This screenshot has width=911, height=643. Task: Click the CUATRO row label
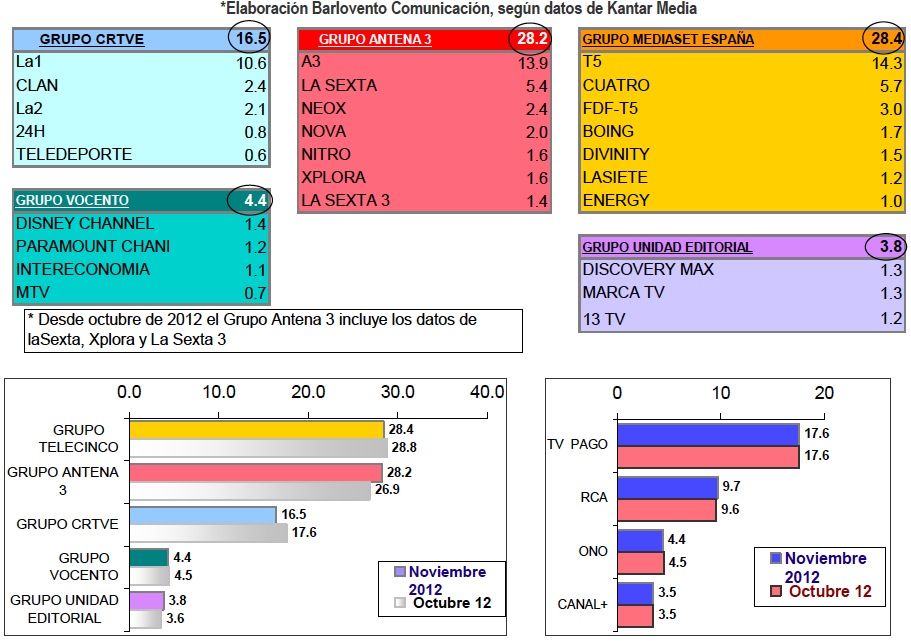tap(616, 85)
